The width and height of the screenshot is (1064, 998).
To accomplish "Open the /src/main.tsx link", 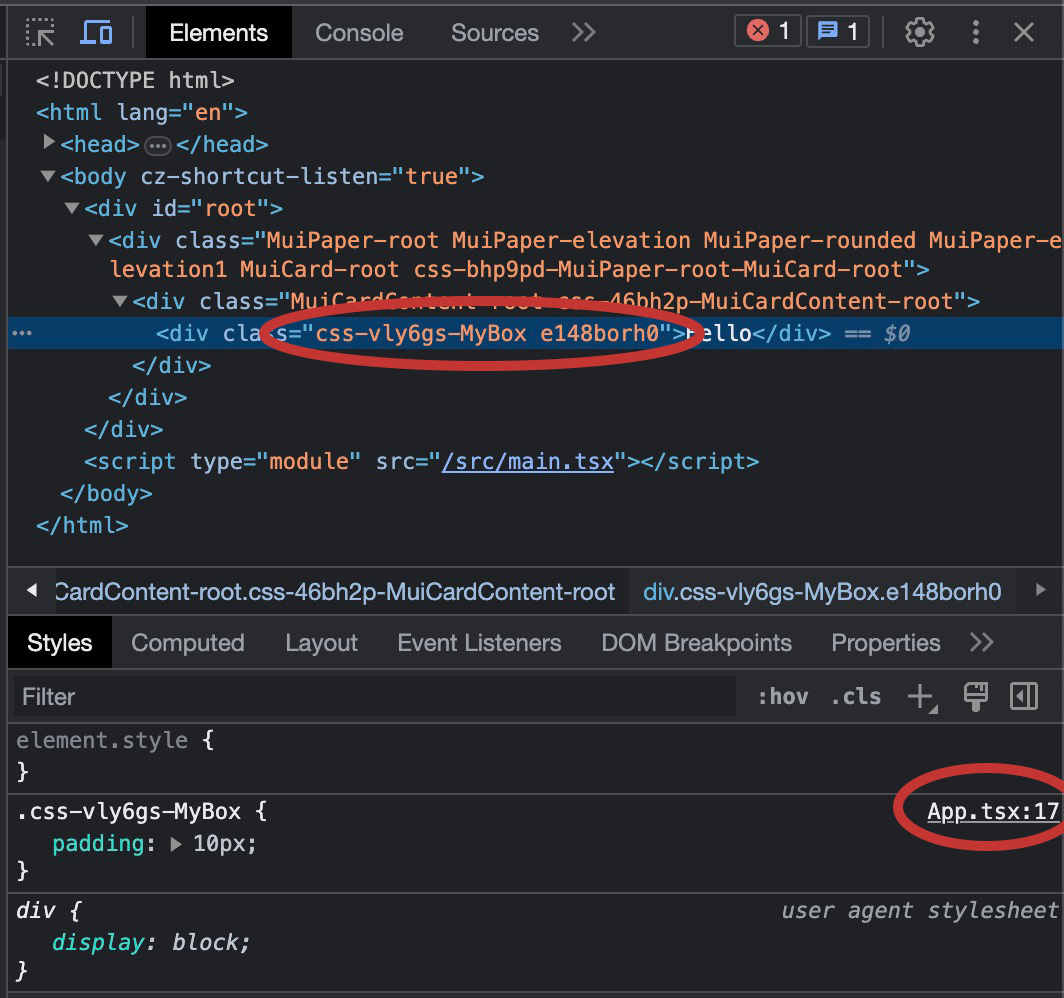I will (527, 461).
